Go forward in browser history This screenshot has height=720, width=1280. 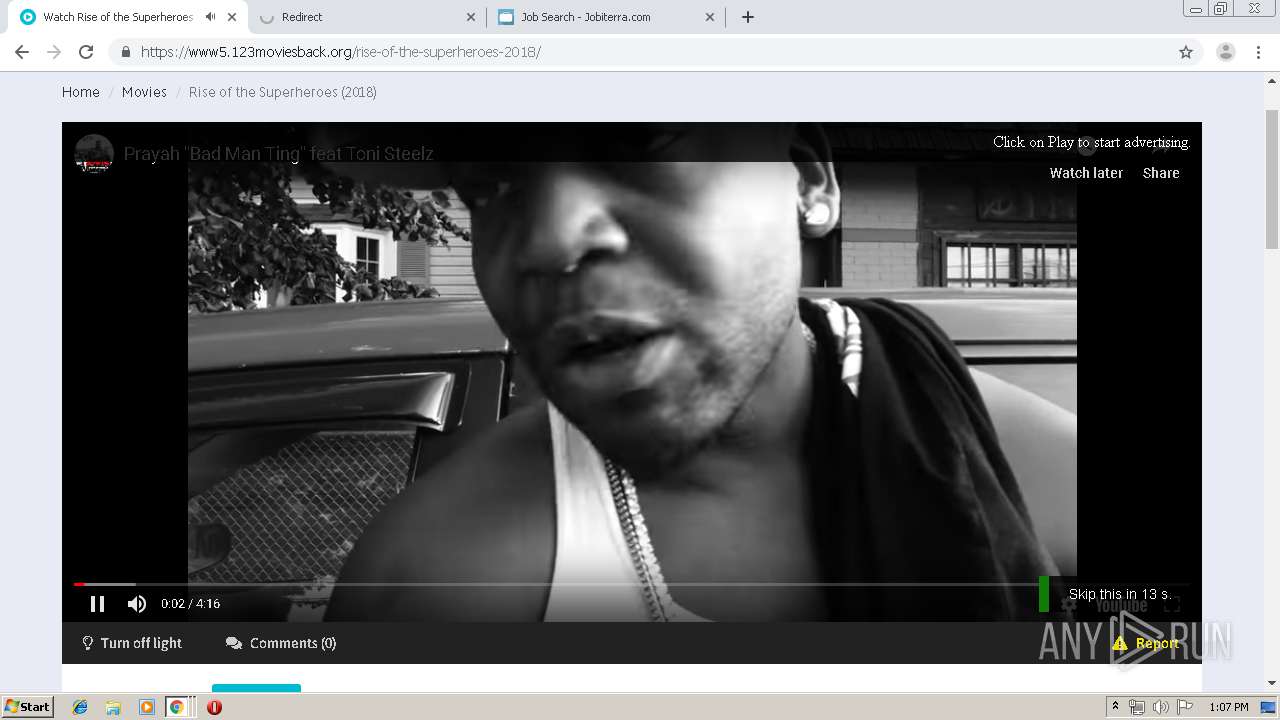coord(54,52)
